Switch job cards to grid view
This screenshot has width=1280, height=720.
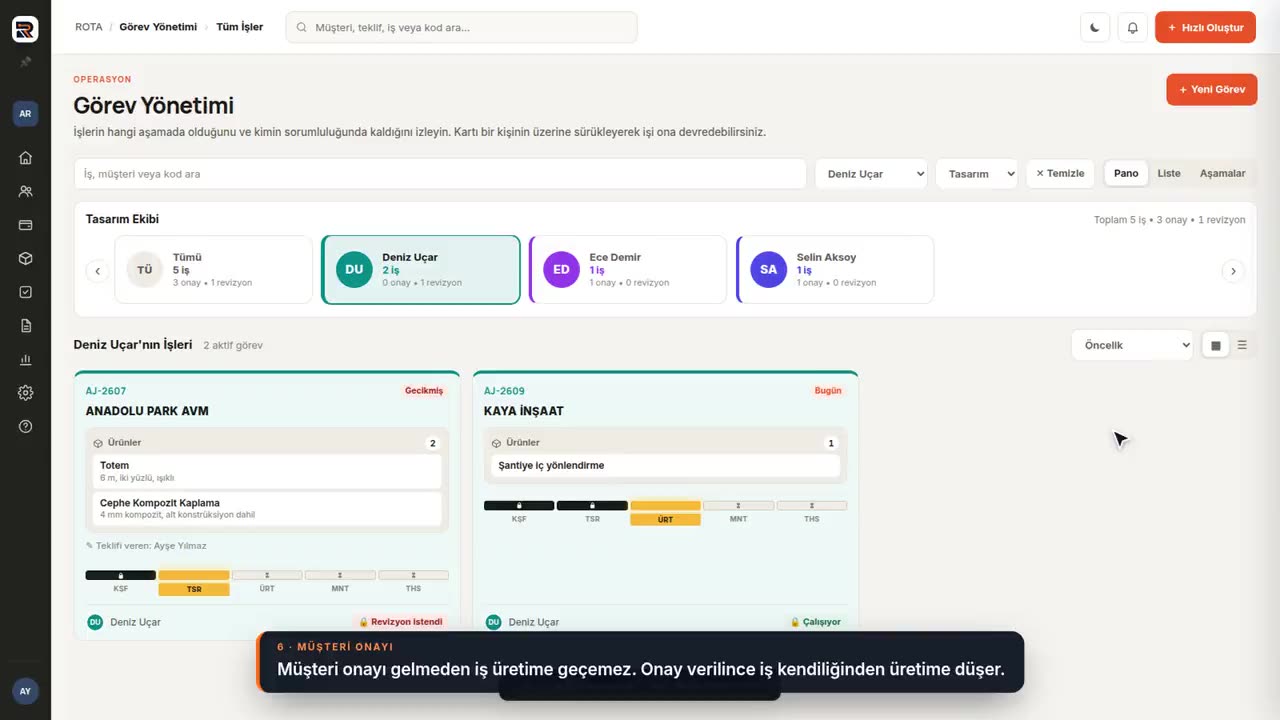1215,345
